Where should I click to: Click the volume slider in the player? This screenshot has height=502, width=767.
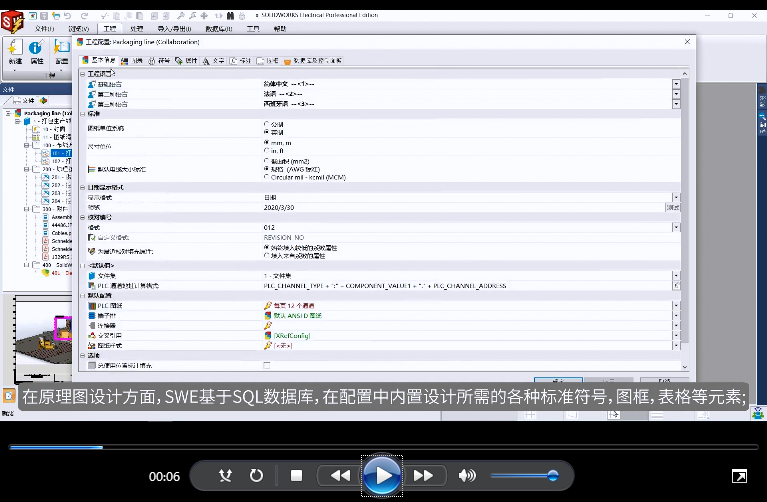[523, 476]
